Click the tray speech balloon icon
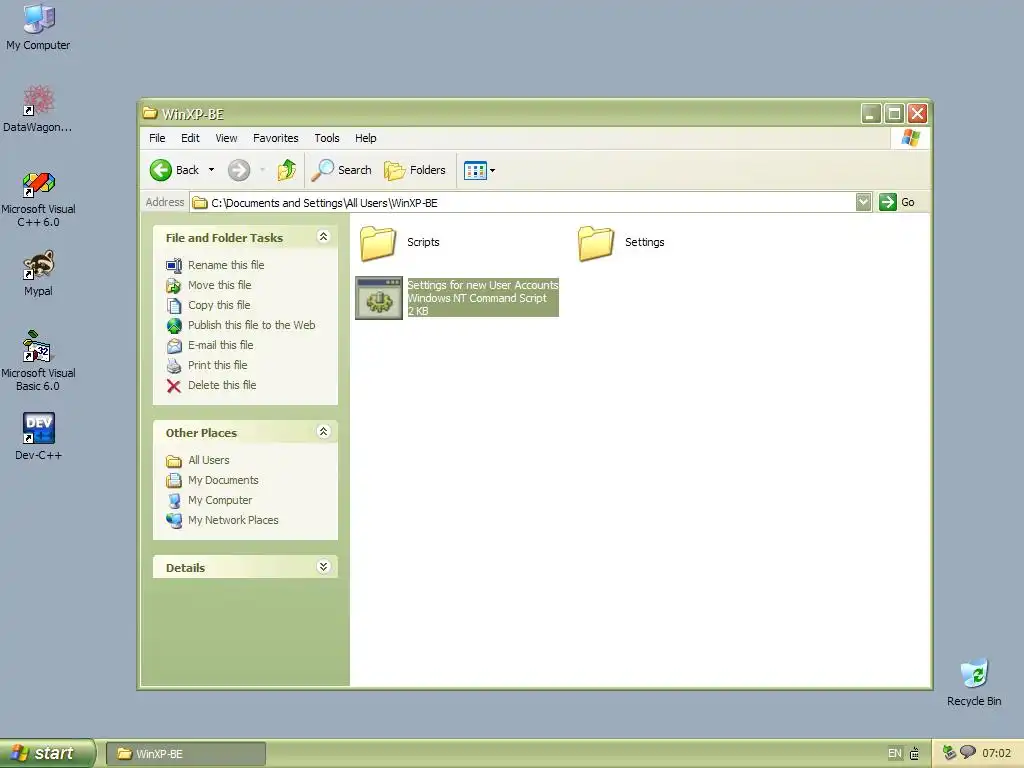 (x=968, y=752)
